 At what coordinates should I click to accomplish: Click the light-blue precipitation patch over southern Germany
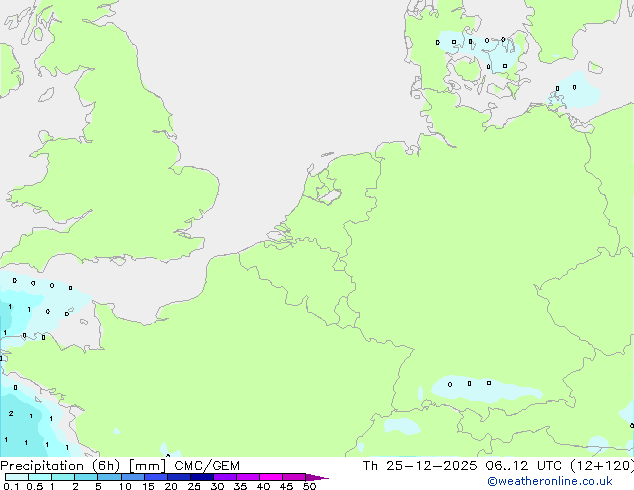click(x=485, y=390)
